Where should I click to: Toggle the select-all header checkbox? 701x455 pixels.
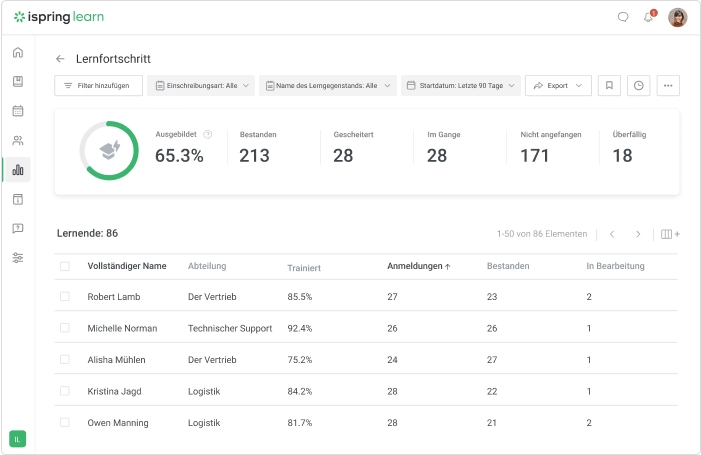pos(65,266)
